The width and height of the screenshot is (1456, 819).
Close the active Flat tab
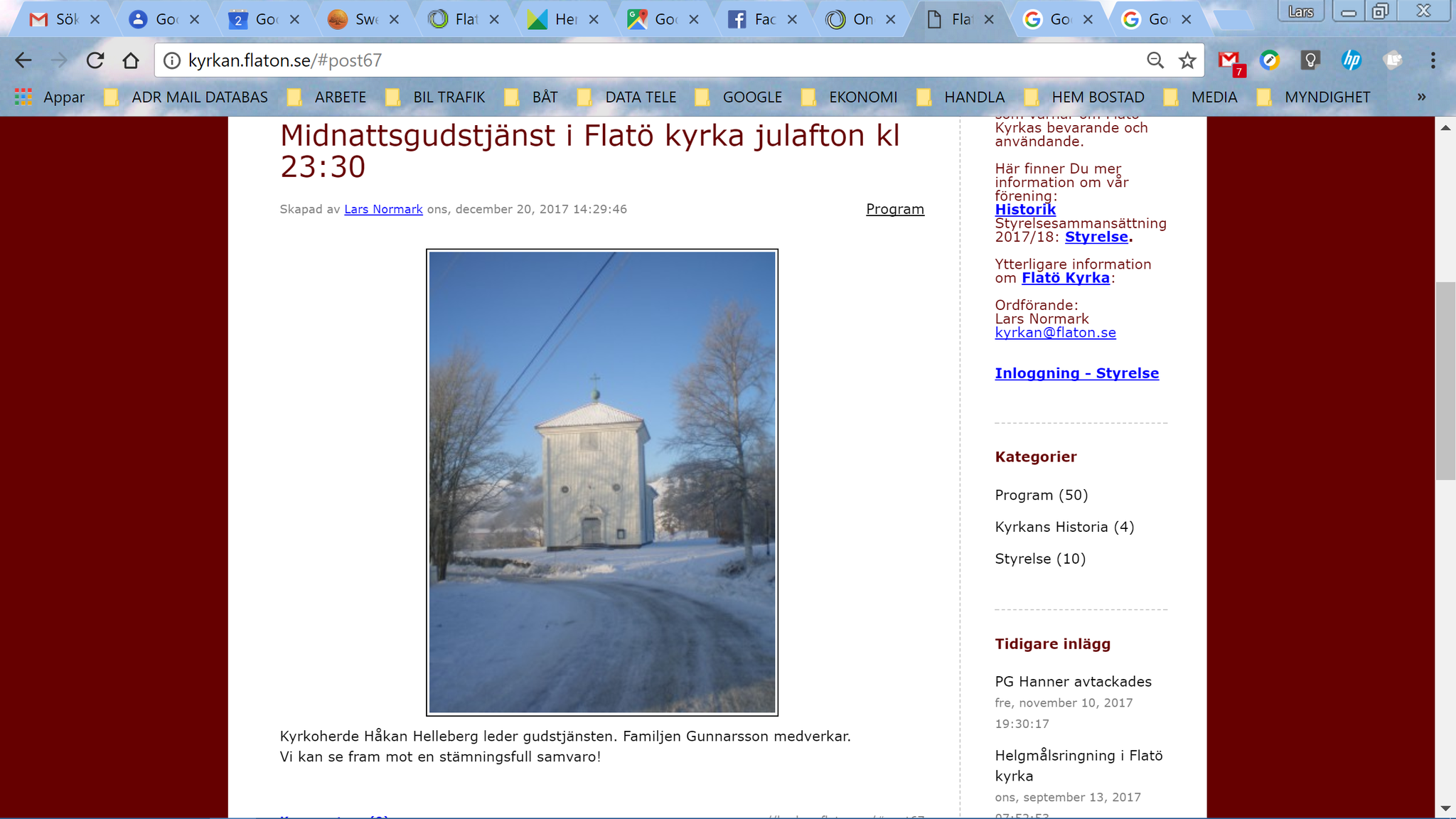(x=989, y=19)
